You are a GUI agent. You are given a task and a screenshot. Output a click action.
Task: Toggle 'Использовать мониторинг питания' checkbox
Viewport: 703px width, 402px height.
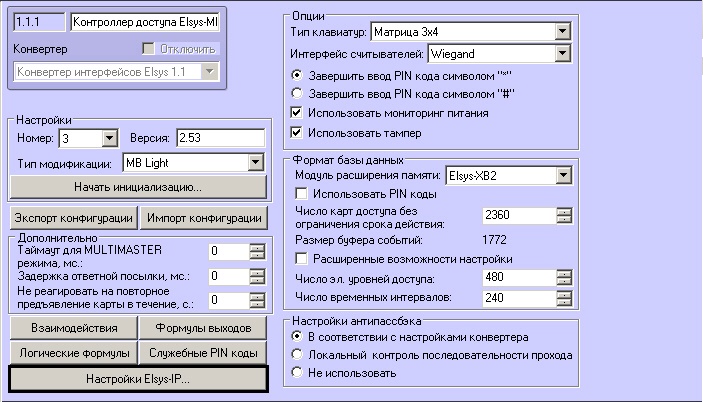click(x=299, y=113)
